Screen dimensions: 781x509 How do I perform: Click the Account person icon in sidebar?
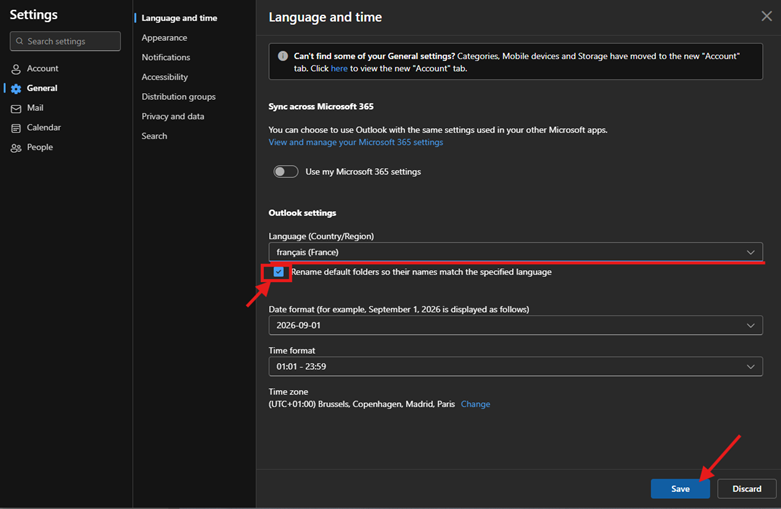coord(16,69)
